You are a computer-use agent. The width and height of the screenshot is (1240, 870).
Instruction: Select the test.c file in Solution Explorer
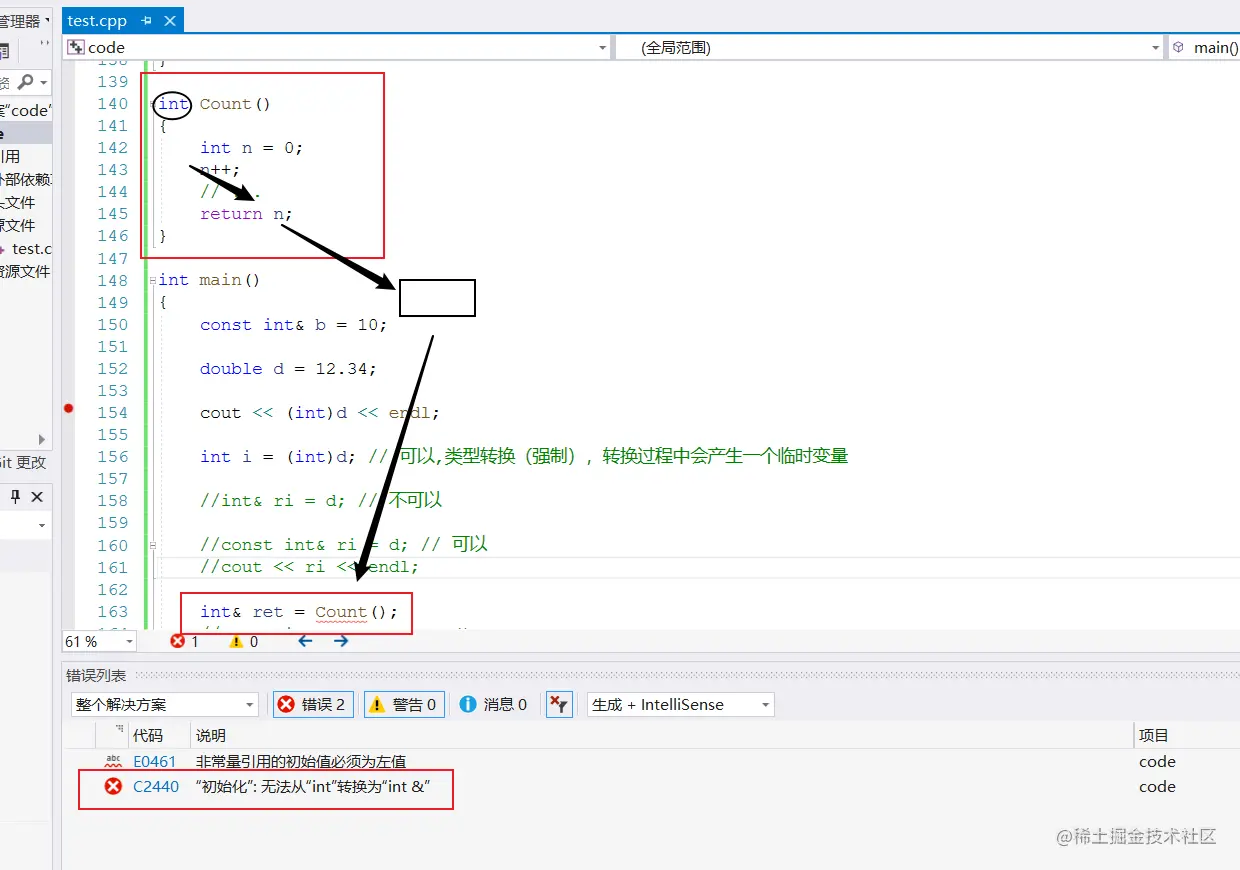pos(31,248)
